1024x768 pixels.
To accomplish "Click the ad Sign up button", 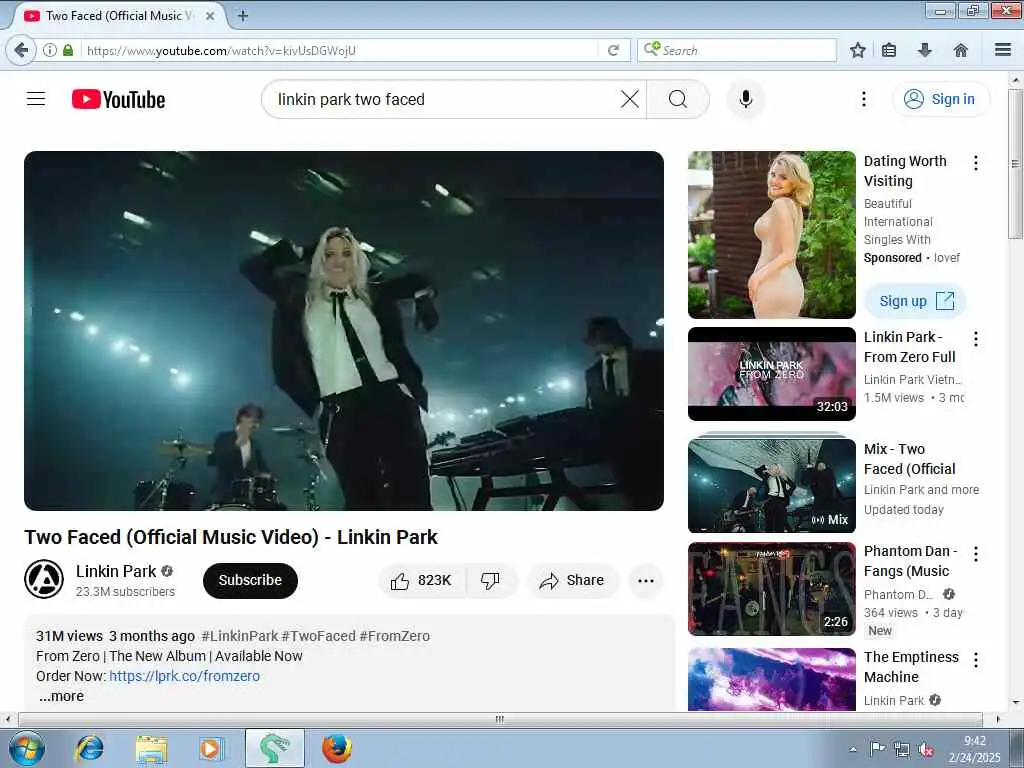I will 915,301.
